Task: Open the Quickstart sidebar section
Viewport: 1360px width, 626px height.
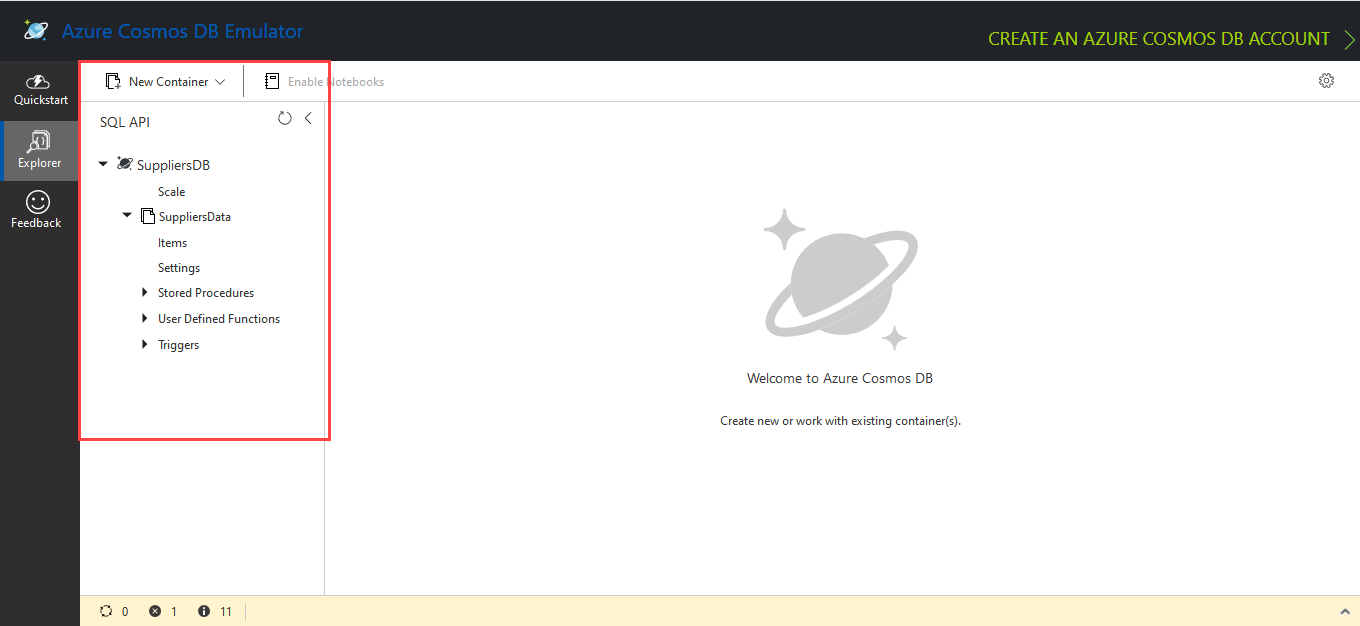Action: click(40, 91)
